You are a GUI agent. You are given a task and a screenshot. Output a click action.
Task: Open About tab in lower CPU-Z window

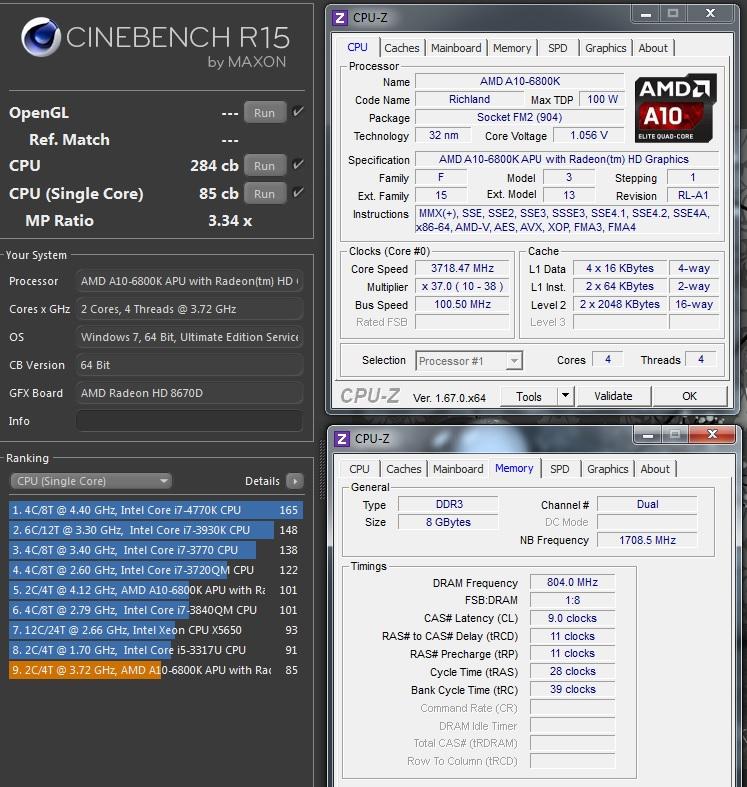coord(655,469)
